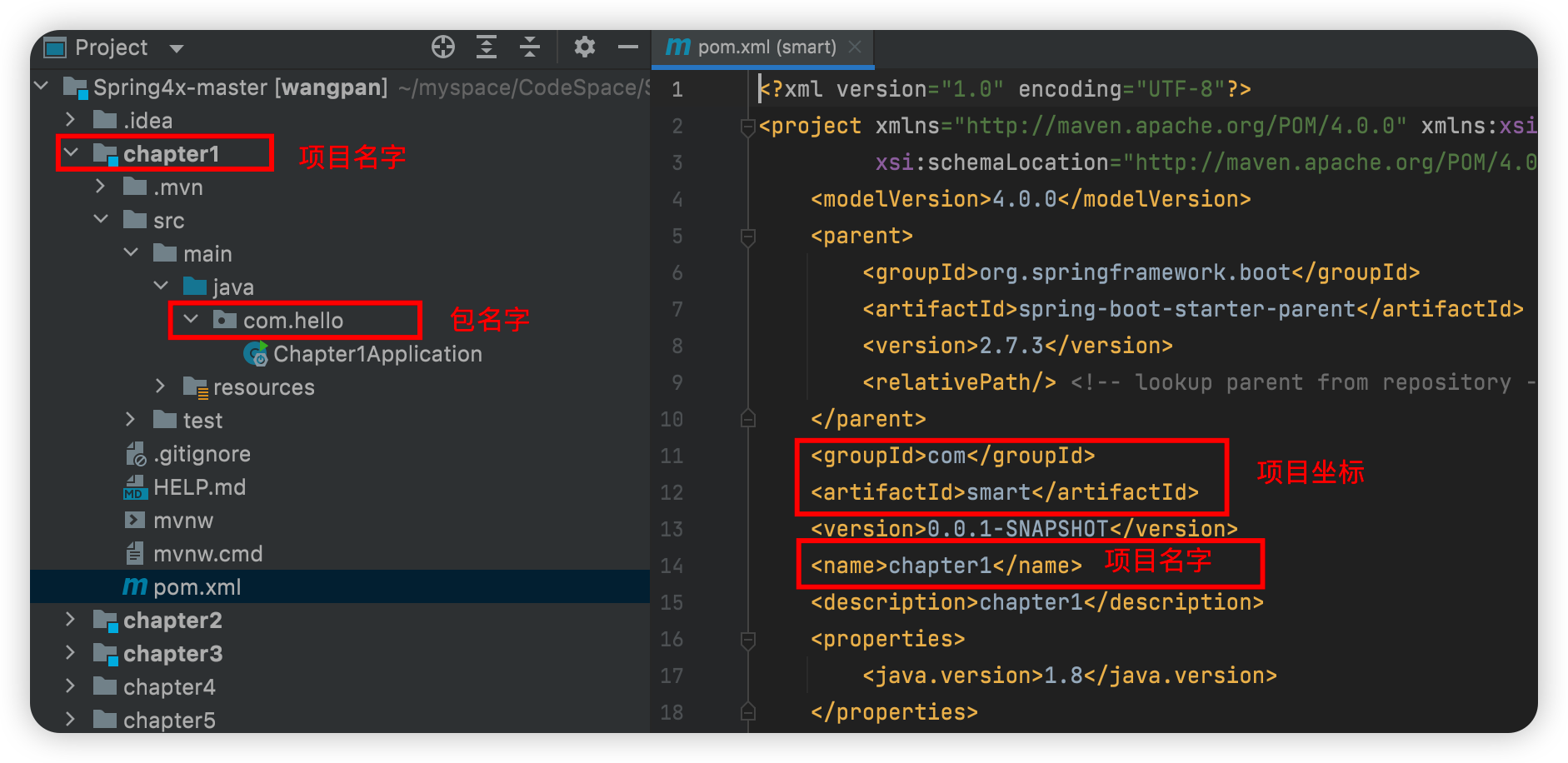Click the chapter3 module folder icon
The image size is (1568, 763).
[x=106, y=654]
